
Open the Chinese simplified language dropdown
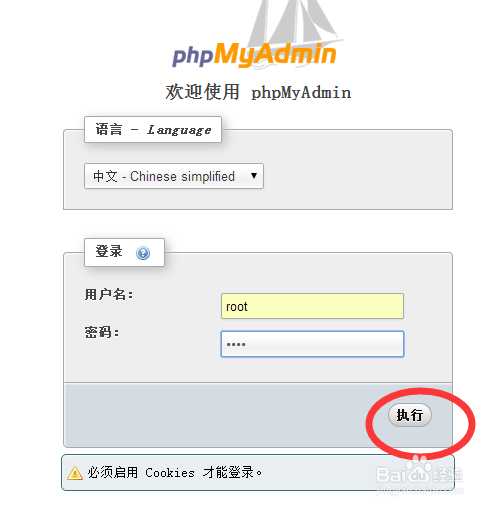174,176
